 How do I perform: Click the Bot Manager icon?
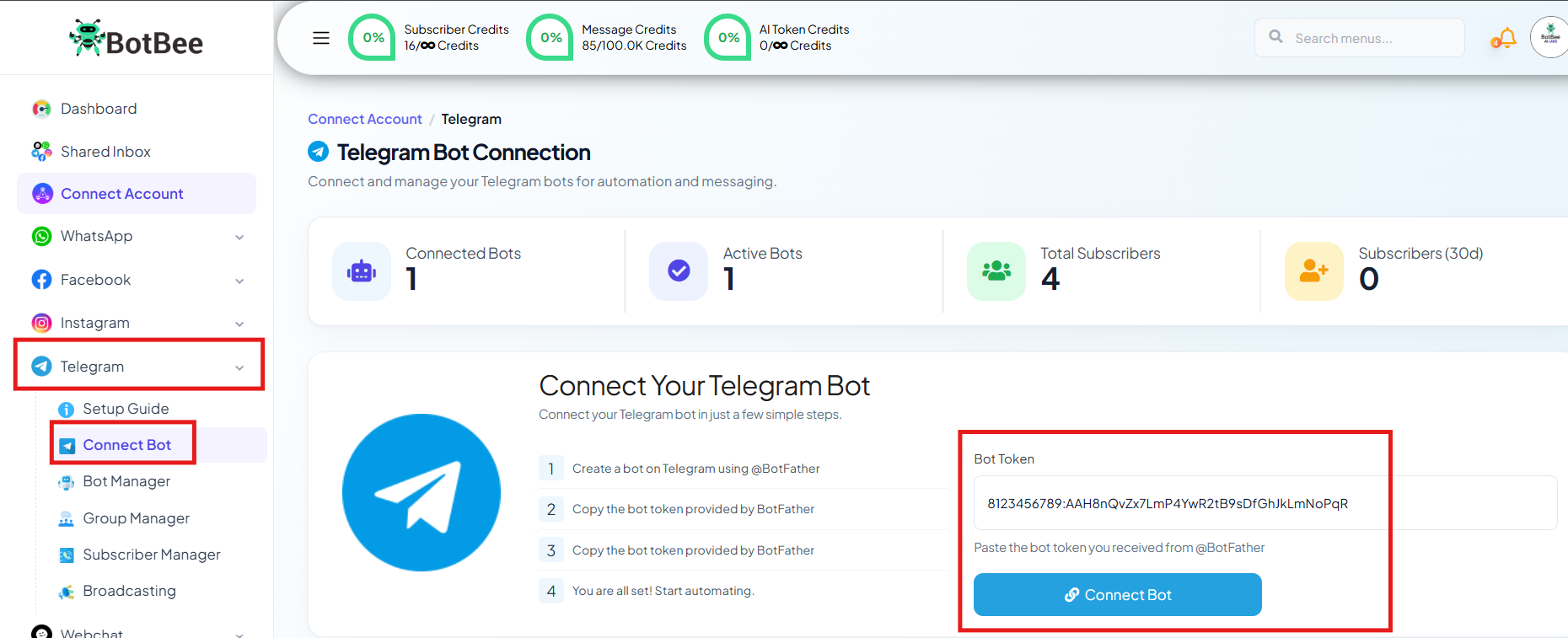66,482
